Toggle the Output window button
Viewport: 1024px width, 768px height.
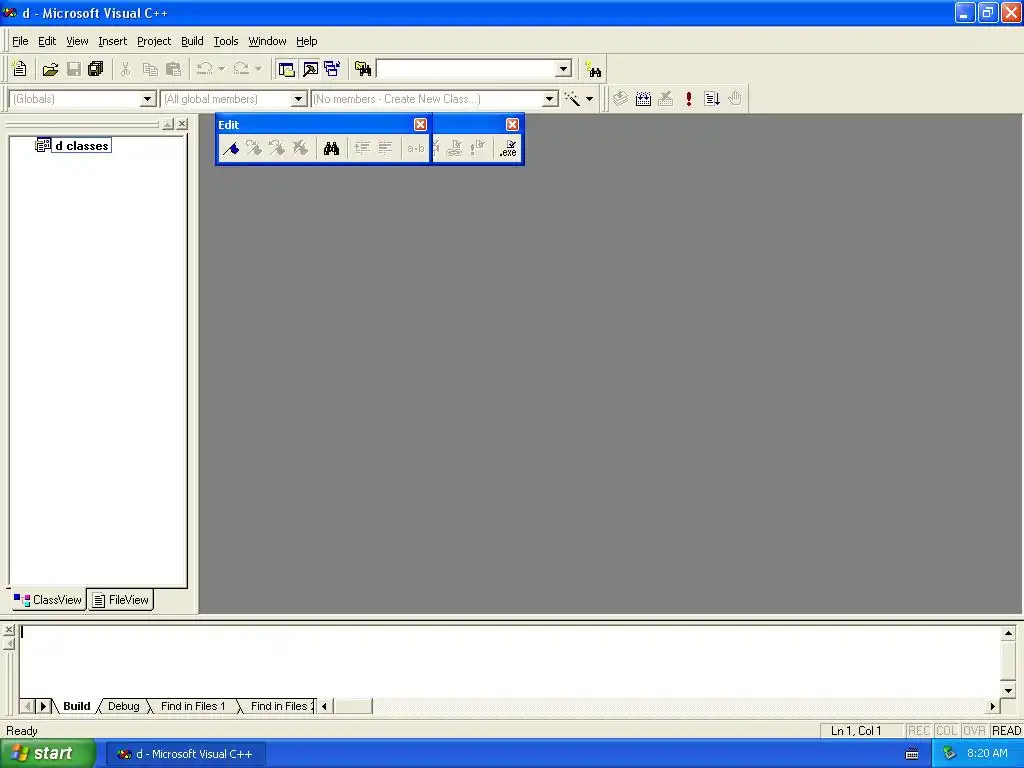pos(310,69)
